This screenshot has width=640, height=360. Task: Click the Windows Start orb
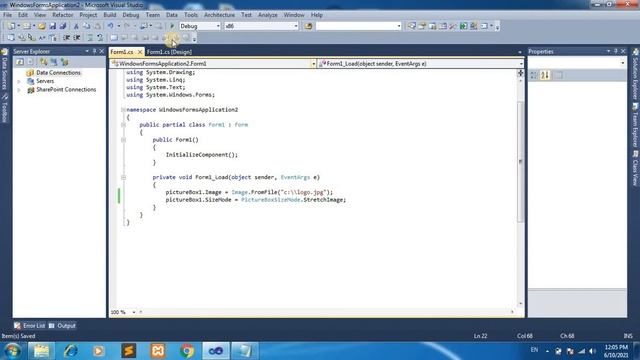(x=12, y=351)
